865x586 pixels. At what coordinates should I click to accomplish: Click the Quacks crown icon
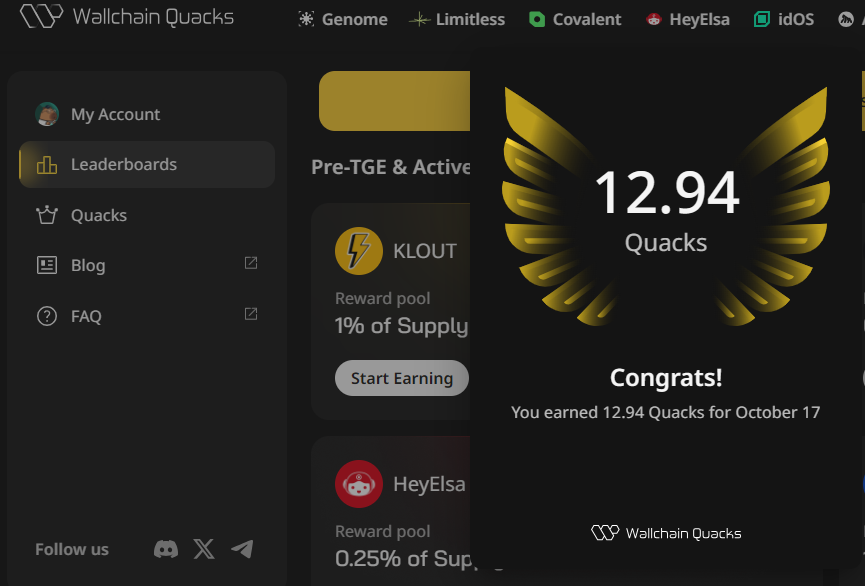point(47,215)
